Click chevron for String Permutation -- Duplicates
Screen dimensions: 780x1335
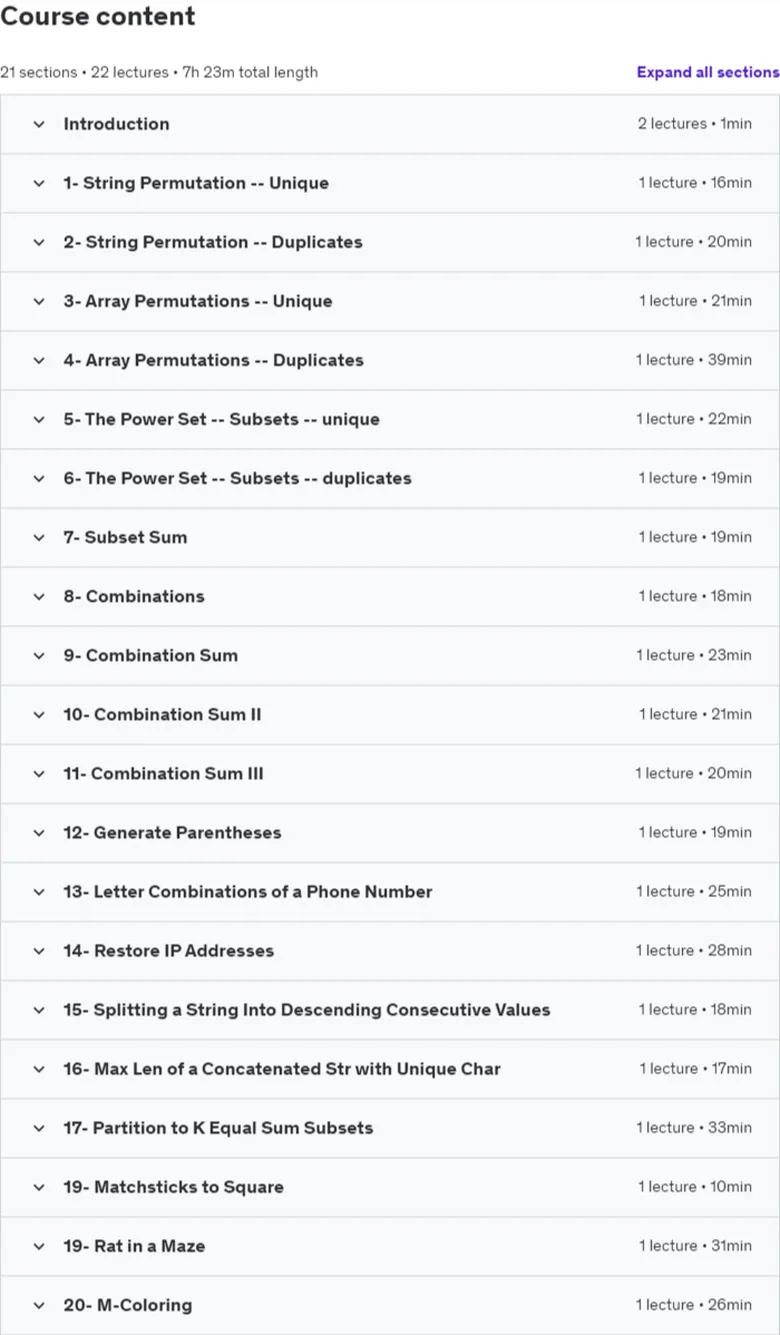[x=39, y=242]
